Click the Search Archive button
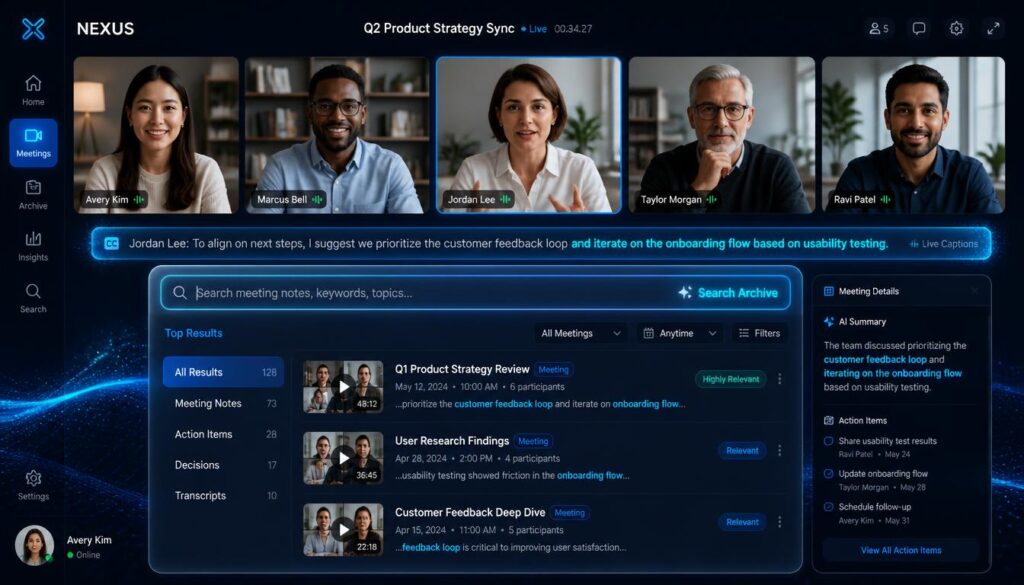Viewport: 1024px width, 585px height. coord(728,292)
